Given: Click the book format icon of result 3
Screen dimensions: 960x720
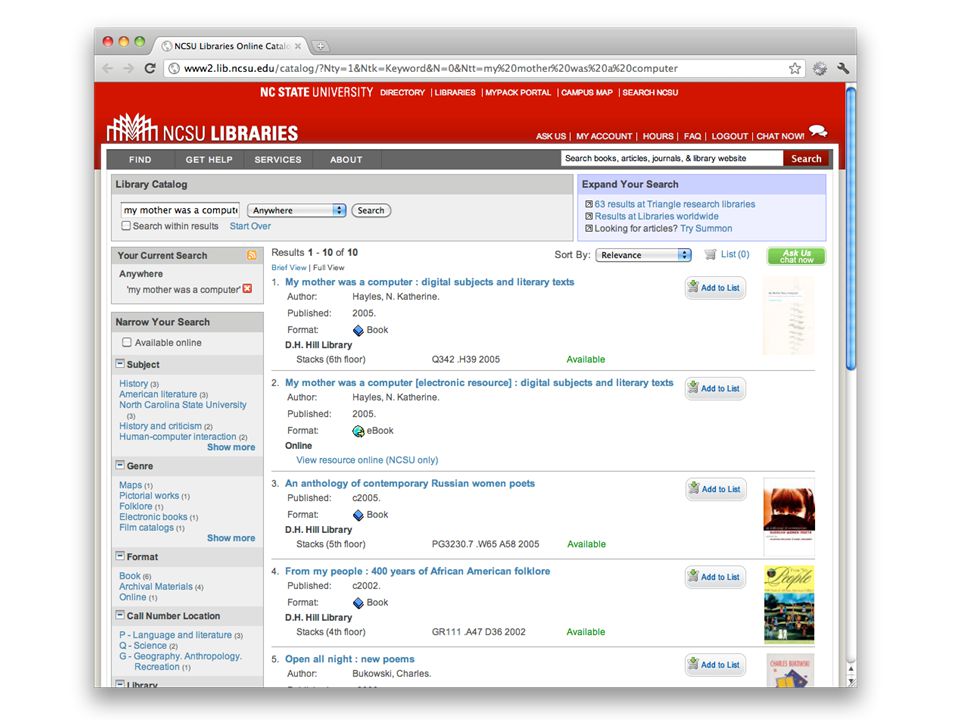Looking at the screenshot, I should point(358,515).
